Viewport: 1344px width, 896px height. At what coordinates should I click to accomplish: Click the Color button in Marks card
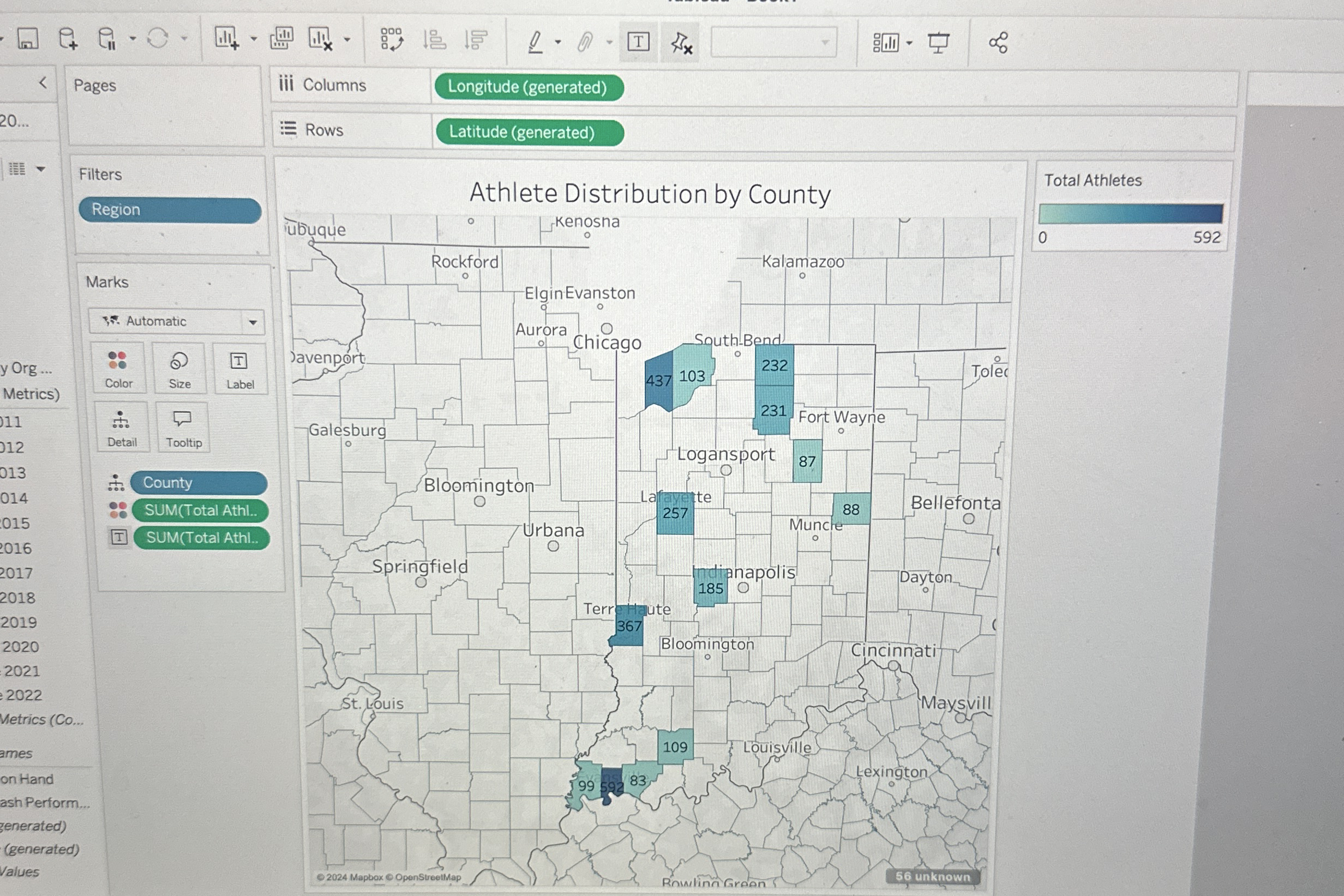click(118, 369)
